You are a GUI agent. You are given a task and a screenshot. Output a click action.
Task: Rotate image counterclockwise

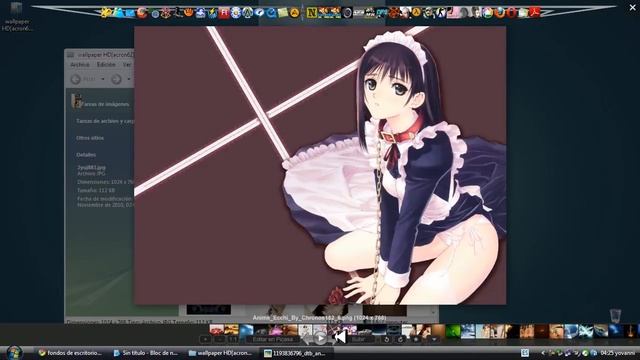[x=387, y=339]
